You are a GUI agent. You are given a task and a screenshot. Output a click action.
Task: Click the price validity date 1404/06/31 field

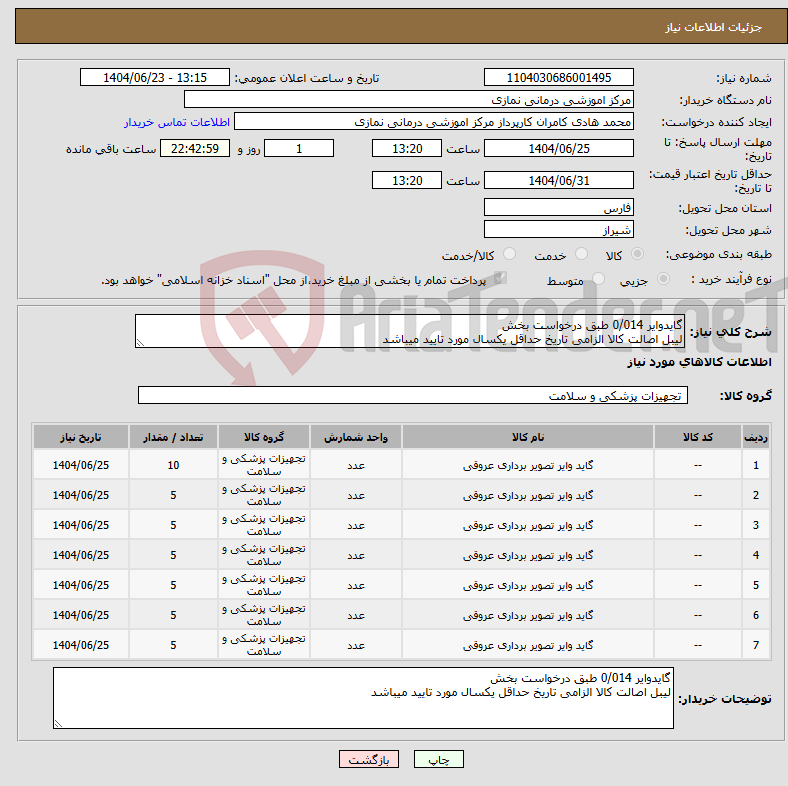click(x=558, y=180)
